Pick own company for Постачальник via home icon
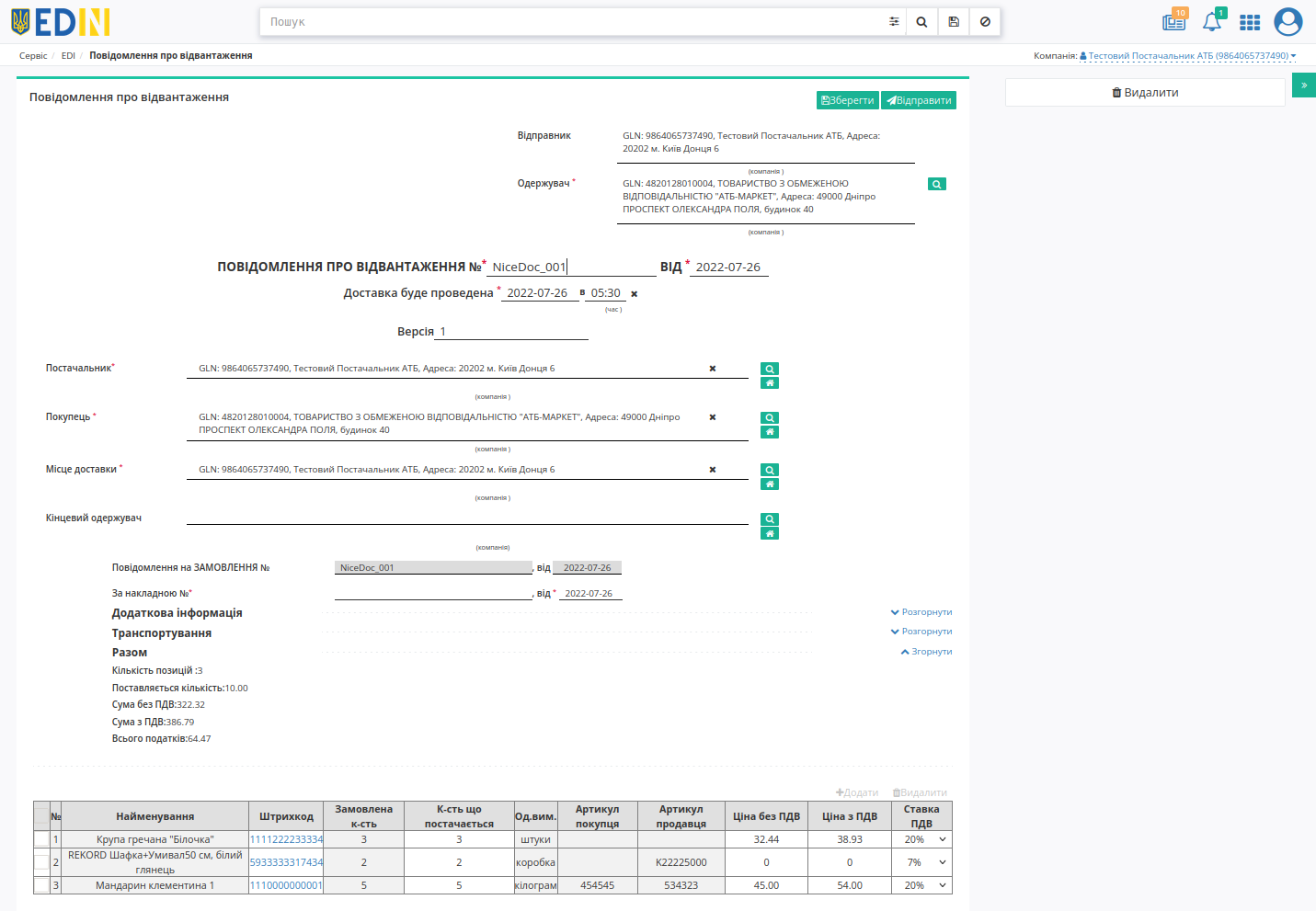Screen dimensions: 1316x911 [x=770, y=382]
